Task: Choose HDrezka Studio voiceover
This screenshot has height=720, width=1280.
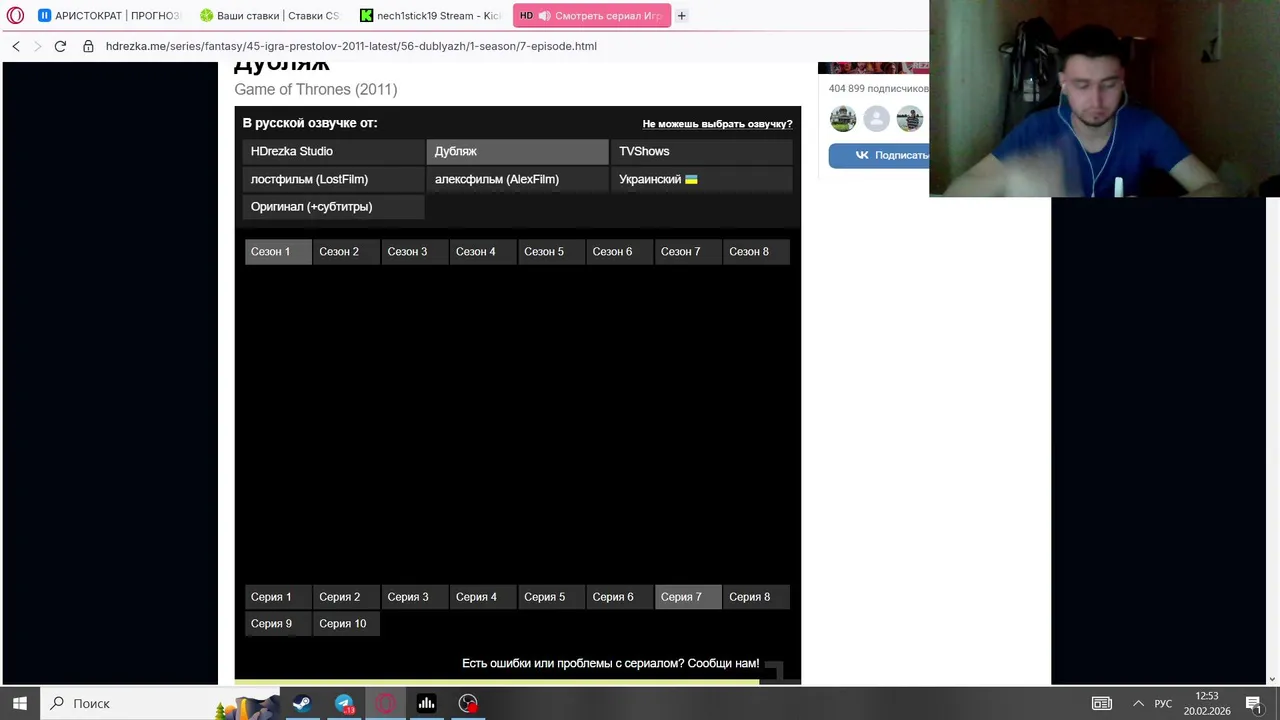Action: coord(334,151)
